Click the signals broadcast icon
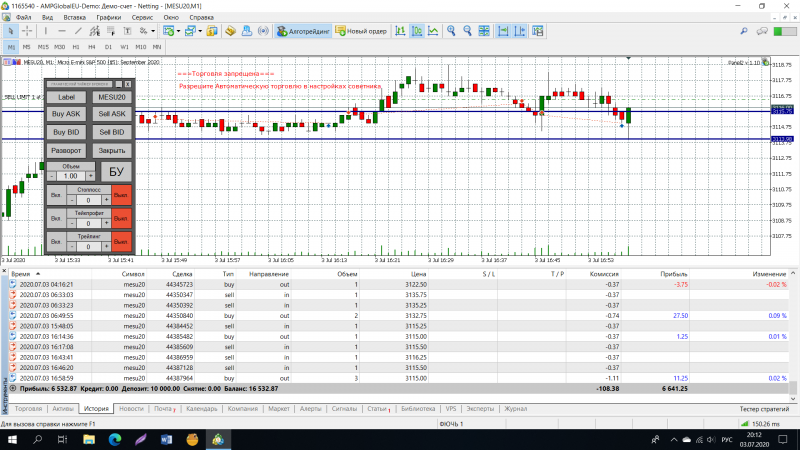Image resolution: width=800 pixels, height=450 pixels. [263, 31]
